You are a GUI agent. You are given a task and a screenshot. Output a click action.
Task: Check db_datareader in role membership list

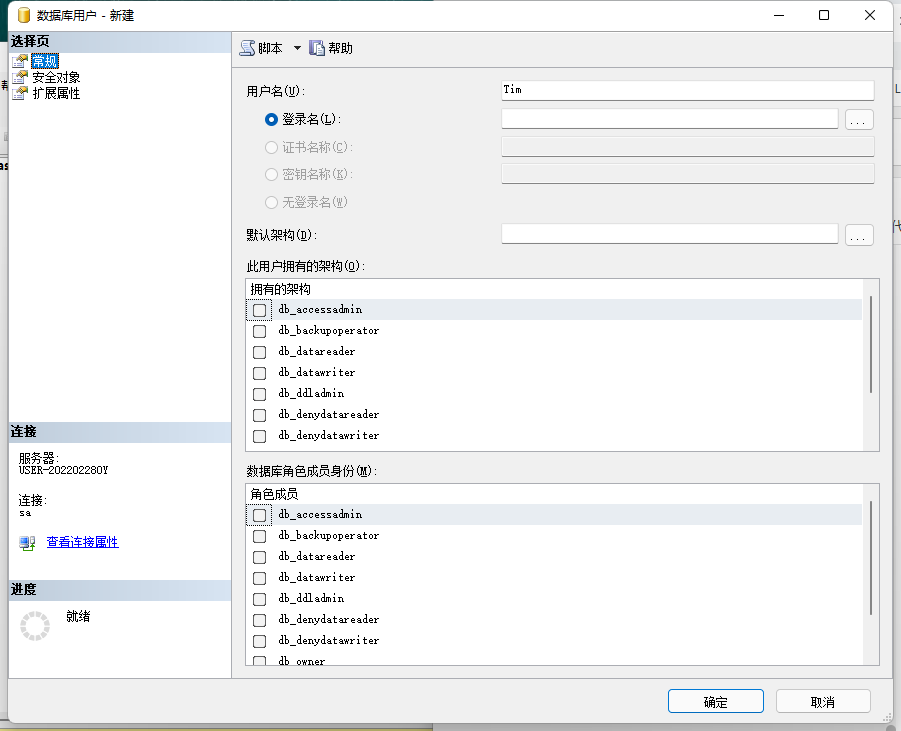(x=260, y=557)
